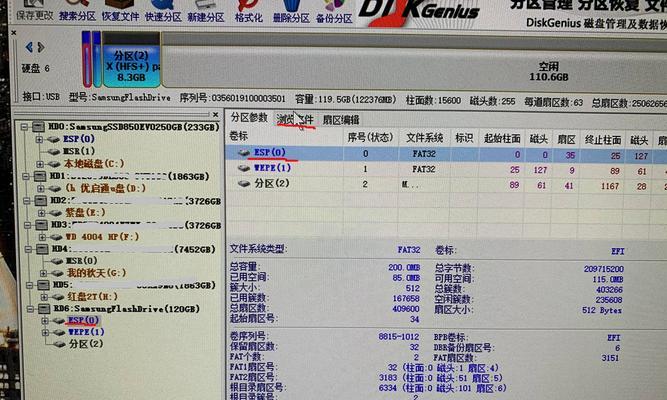Click the 文件系统 column header
This screenshot has width=667, height=400.
tap(424, 138)
